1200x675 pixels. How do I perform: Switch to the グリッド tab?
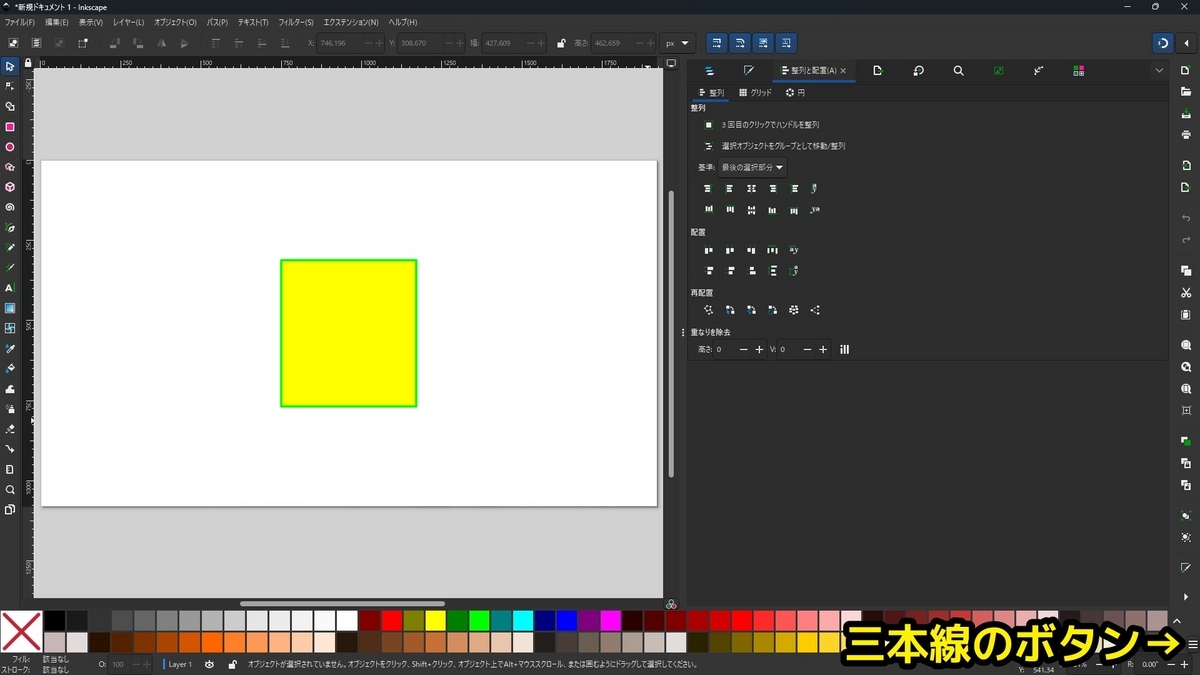point(756,92)
